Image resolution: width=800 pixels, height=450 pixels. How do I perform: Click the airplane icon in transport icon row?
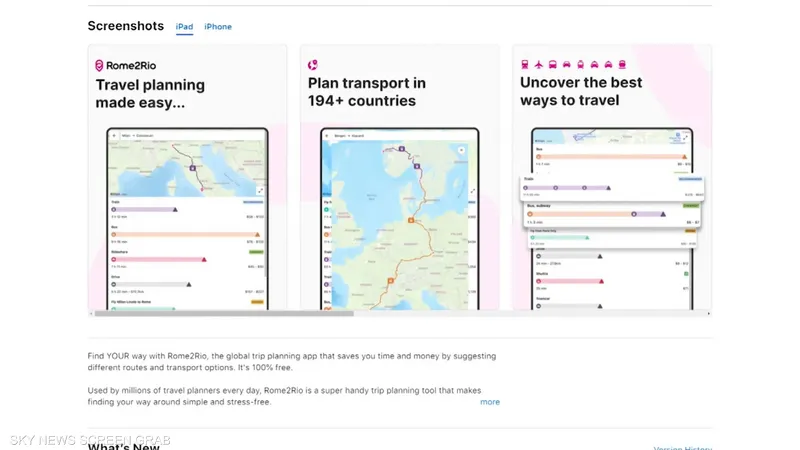point(539,64)
